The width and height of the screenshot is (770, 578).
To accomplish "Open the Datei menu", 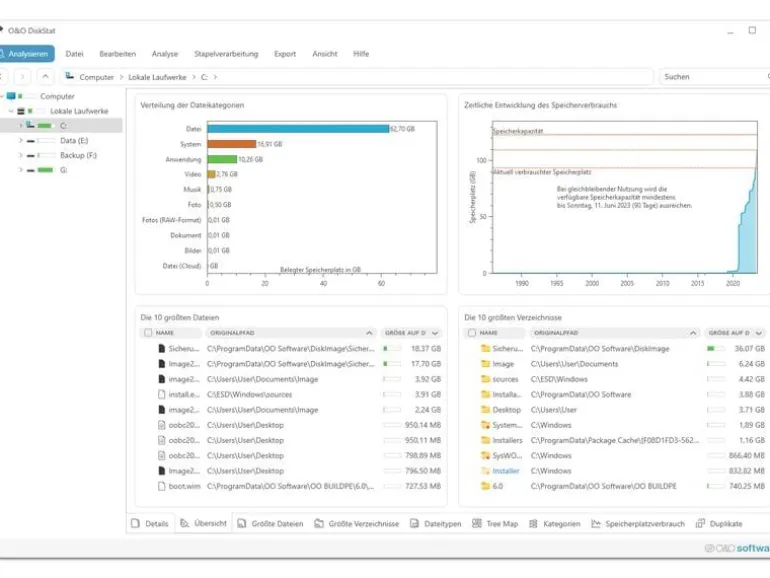I will pos(75,54).
